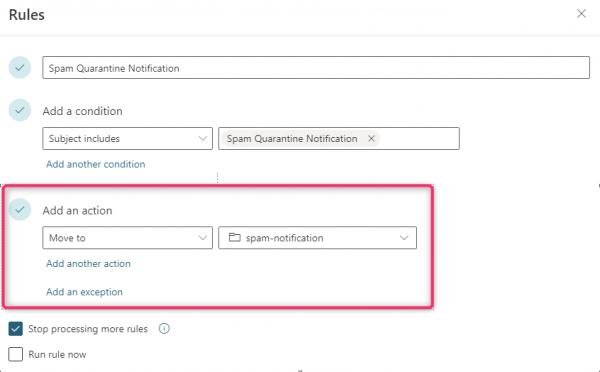This screenshot has height=372, width=600.
Task: Enable Run rule now checkbox
Action: coord(16,354)
